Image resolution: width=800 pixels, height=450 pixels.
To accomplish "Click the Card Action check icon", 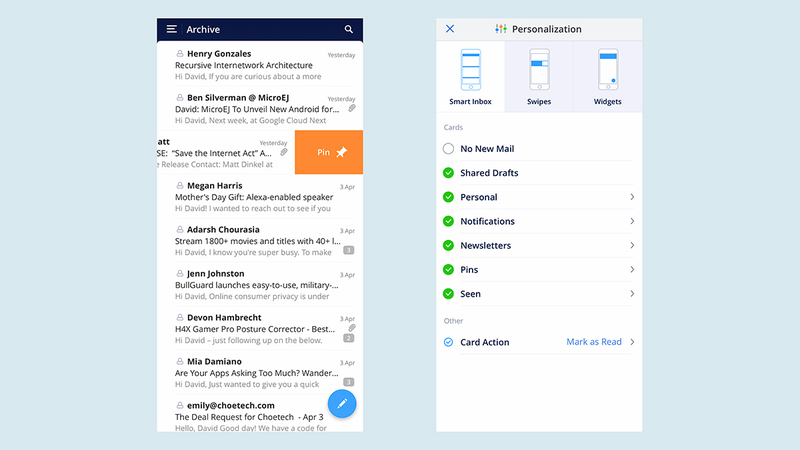I will (448, 342).
